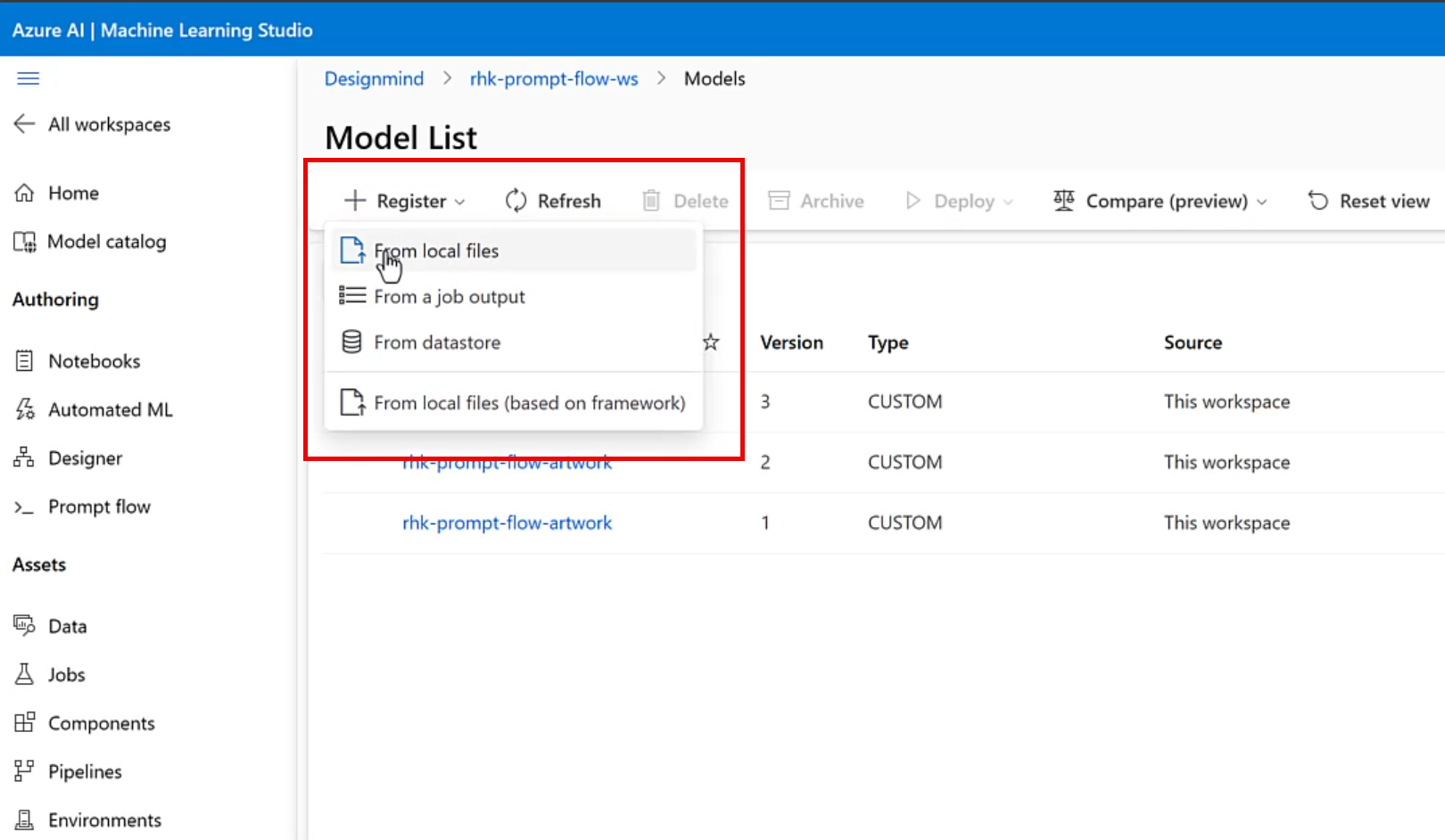Expand the Compare (preview) dropdown

[1160, 201]
